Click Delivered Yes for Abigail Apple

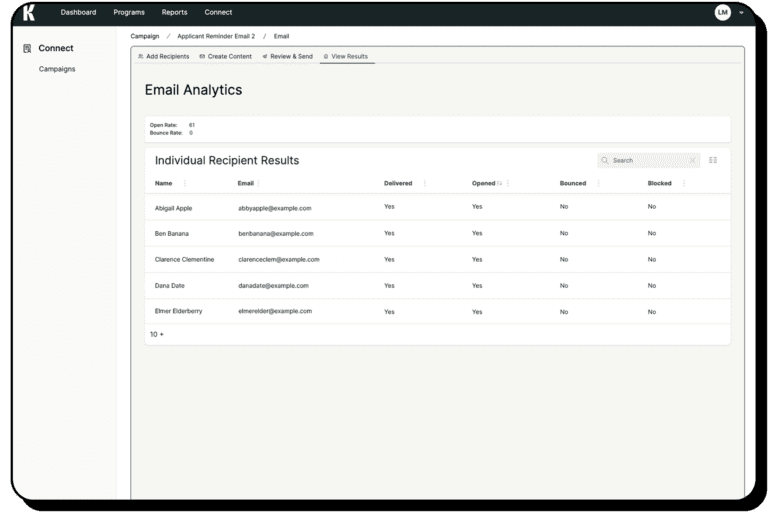coord(389,207)
